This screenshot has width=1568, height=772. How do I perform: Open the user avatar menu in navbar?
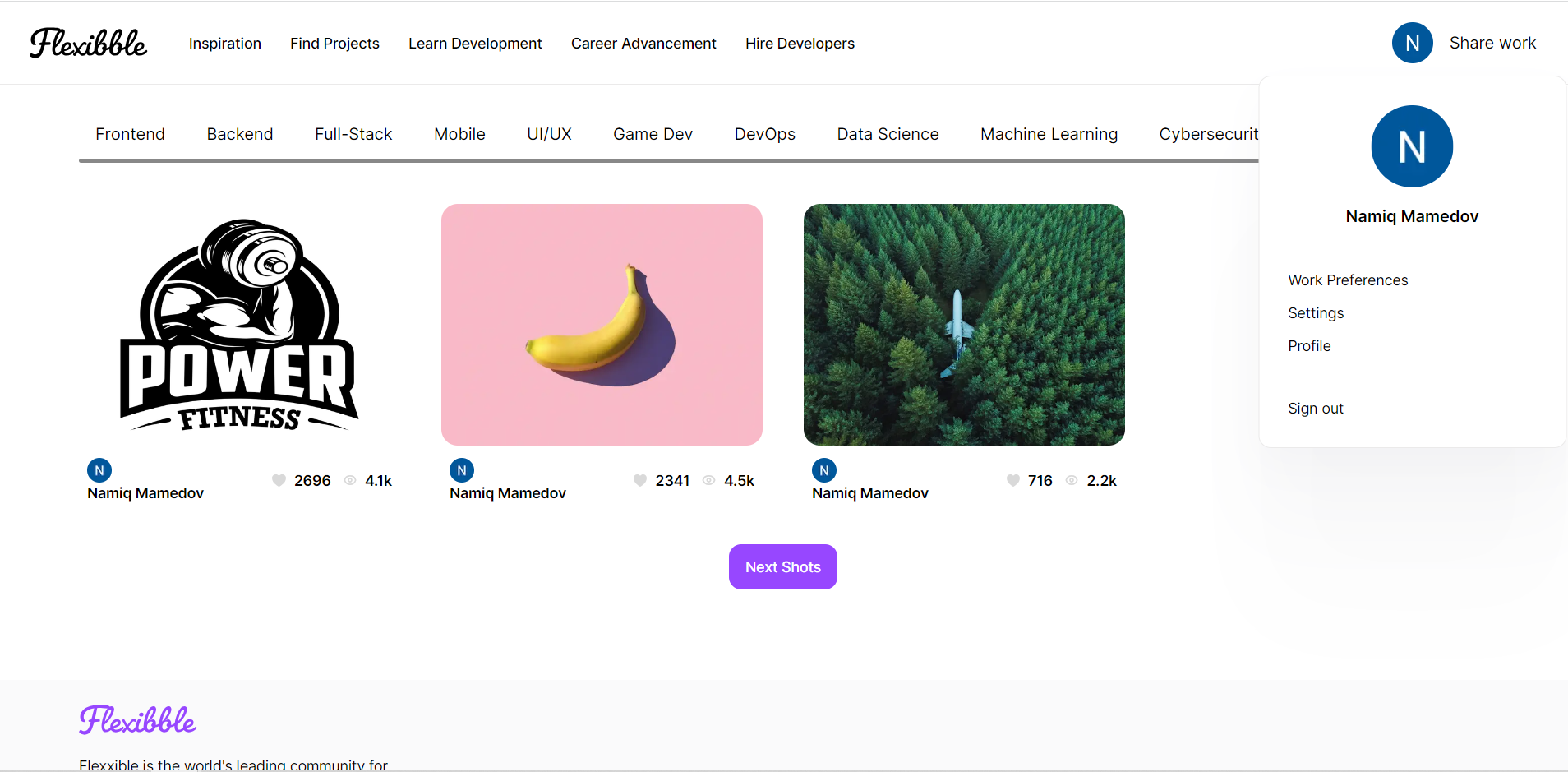[x=1412, y=43]
